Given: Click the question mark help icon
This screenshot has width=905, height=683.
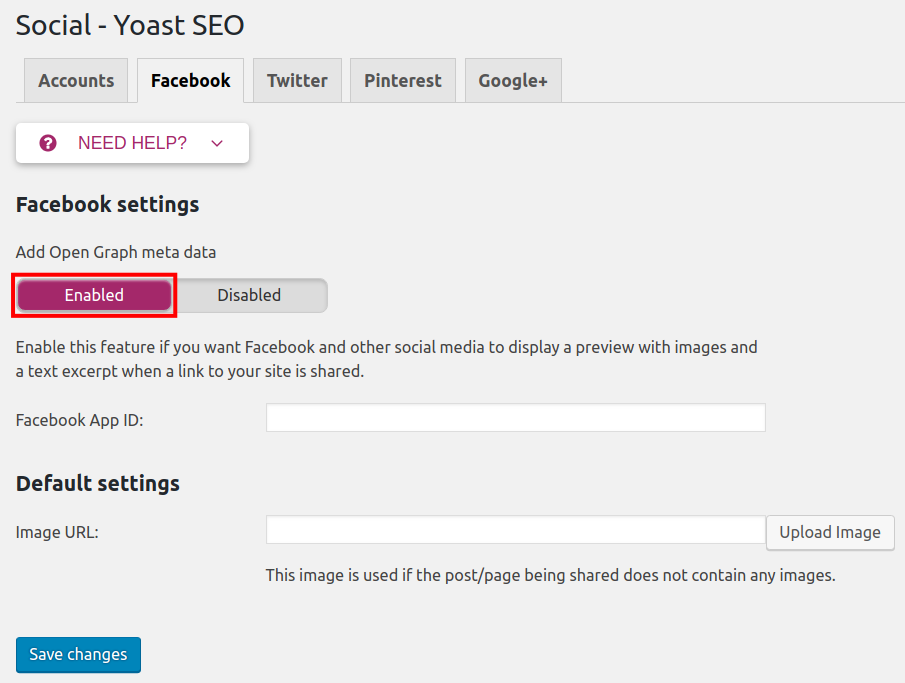Looking at the screenshot, I should (48, 143).
